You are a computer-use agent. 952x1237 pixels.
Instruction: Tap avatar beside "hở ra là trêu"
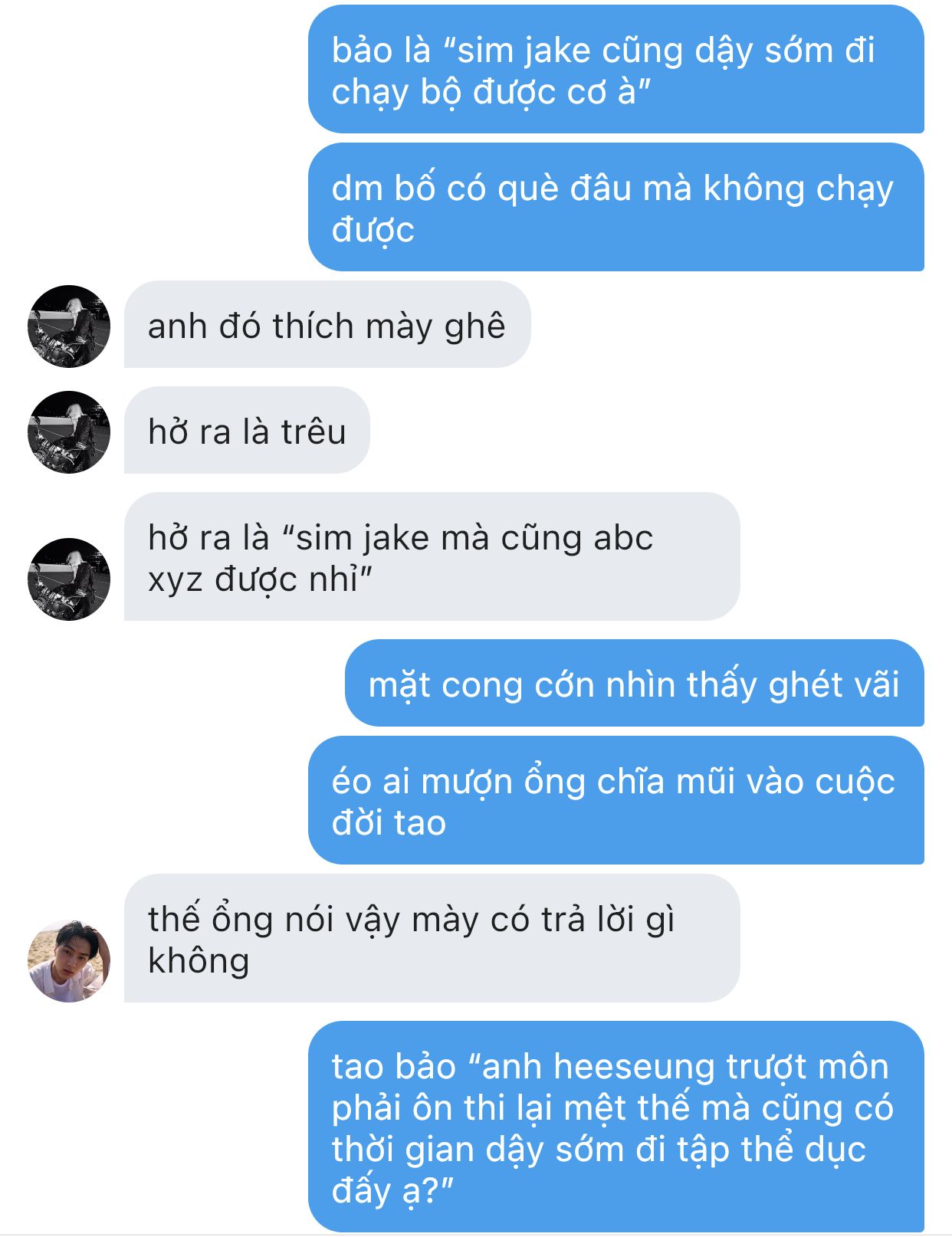point(69,432)
